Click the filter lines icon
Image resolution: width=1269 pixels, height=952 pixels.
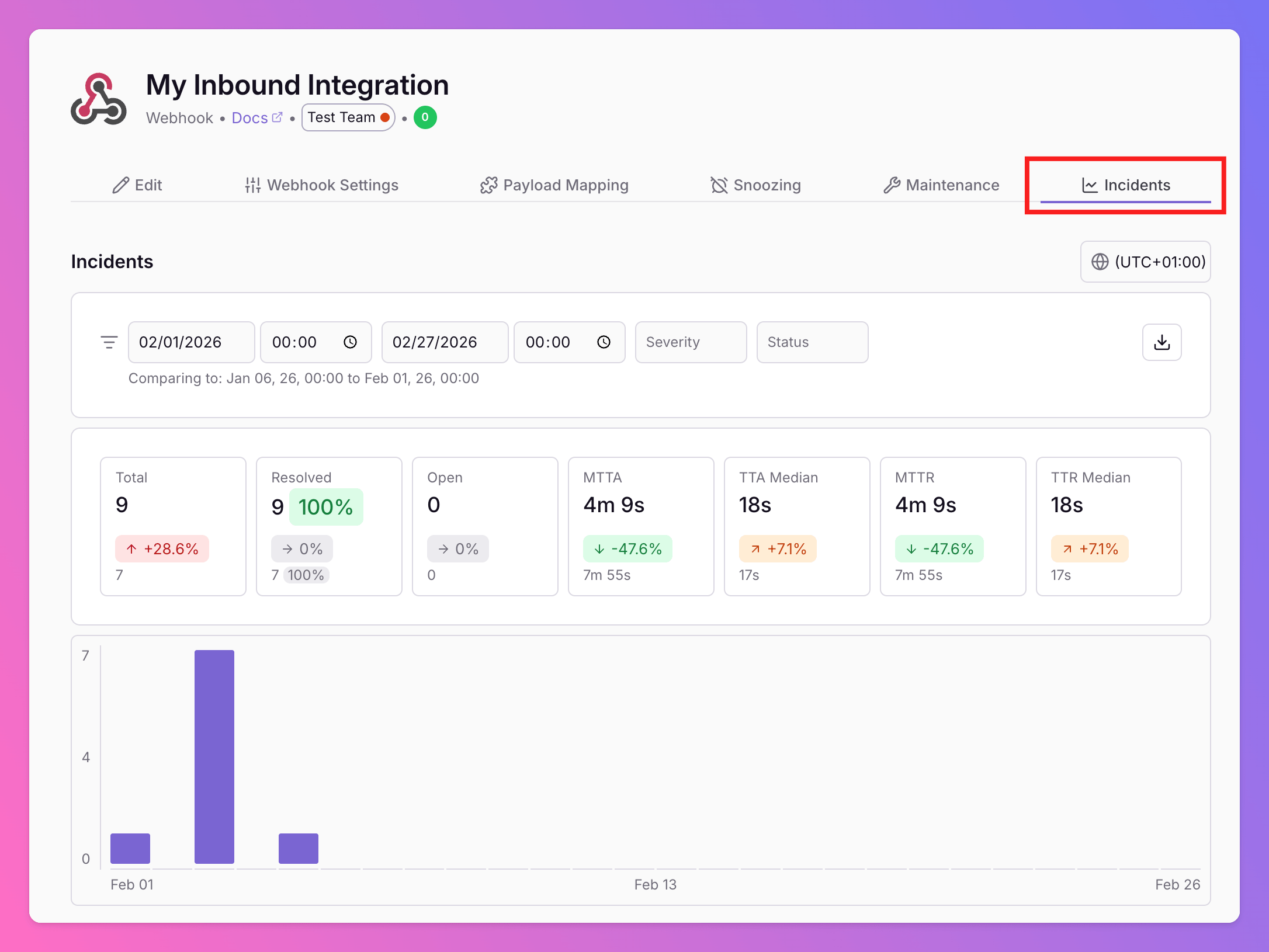[x=109, y=342]
